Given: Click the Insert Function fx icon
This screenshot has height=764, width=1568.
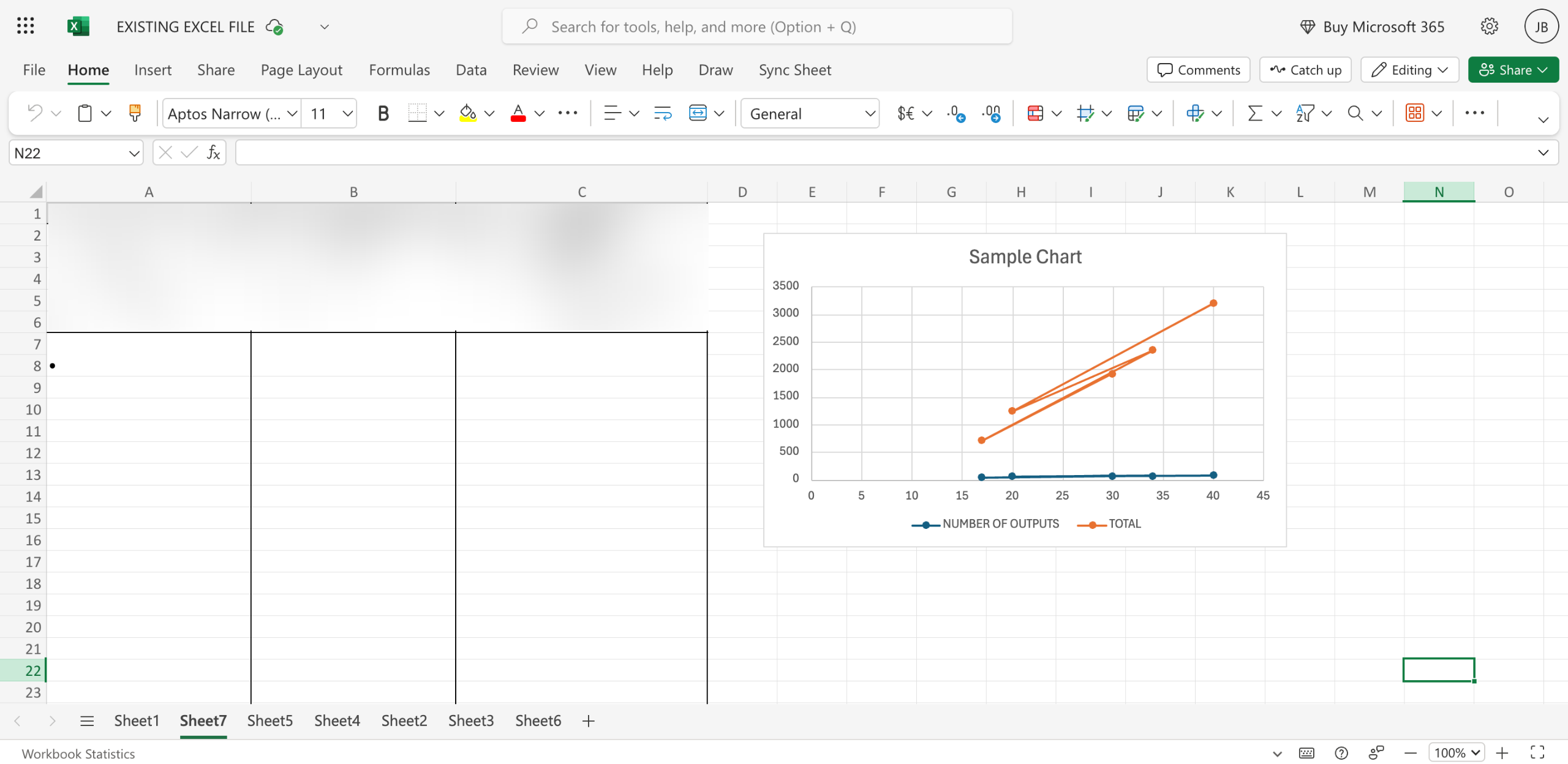Looking at the screenshot, I should coord(213,152).
